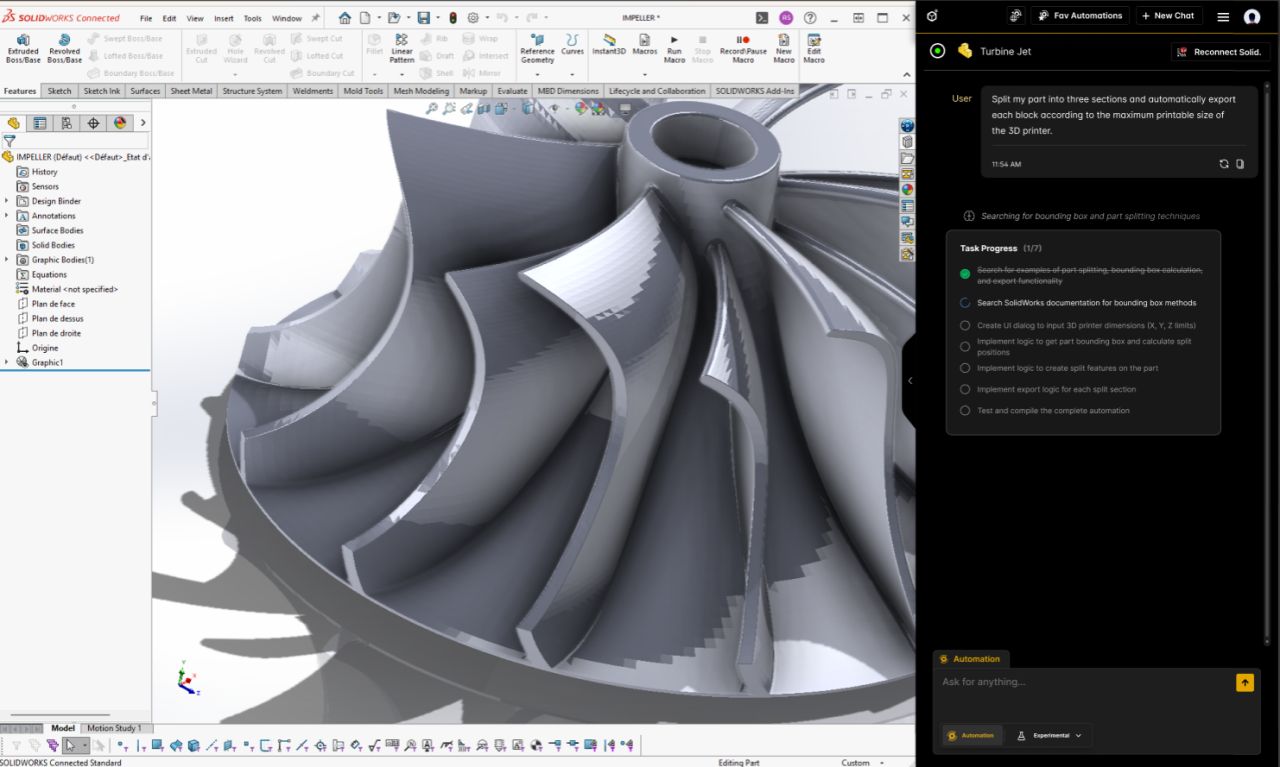Switch to the Motion Study 1 tab

click(x=114, y=728)
